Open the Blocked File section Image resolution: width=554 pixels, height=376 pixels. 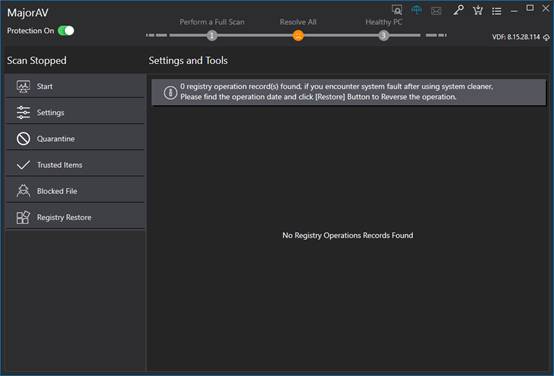(x=75, y=191)
